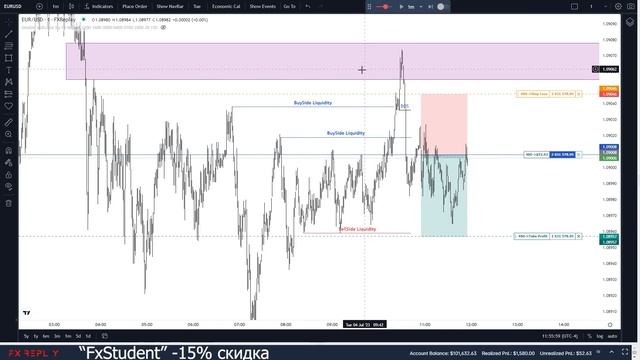
Task: Close the entry position order line label
Action: (579, 155)
